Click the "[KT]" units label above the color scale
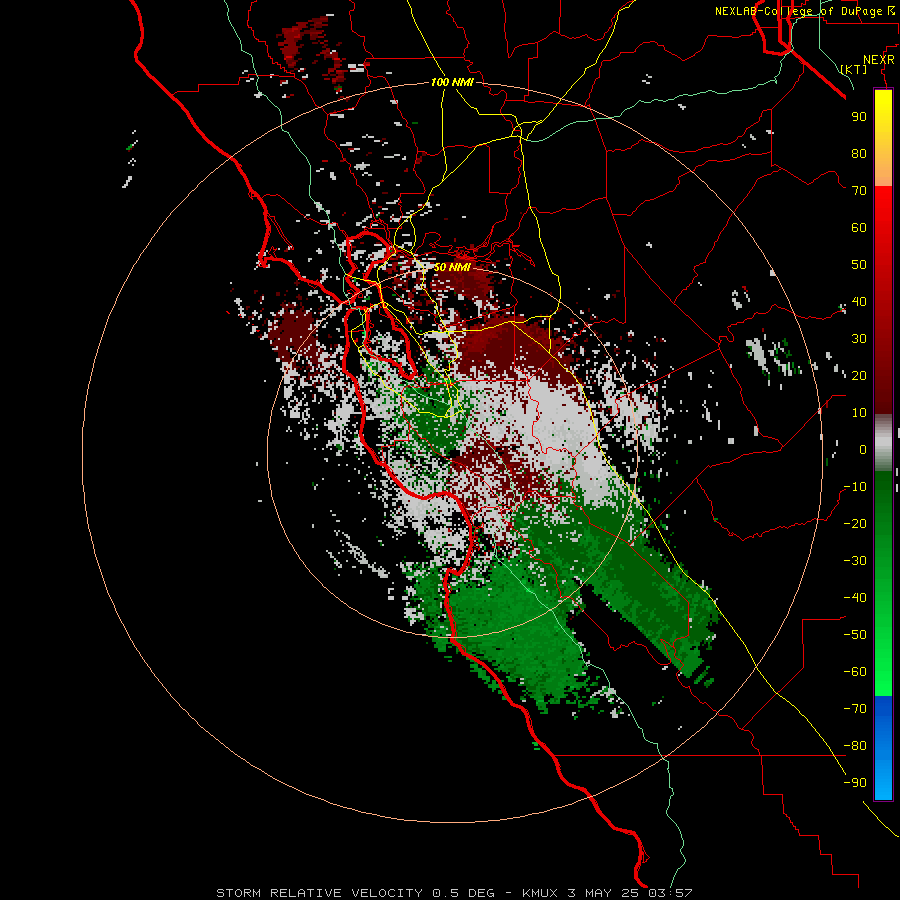 click(x=854, y=69)
